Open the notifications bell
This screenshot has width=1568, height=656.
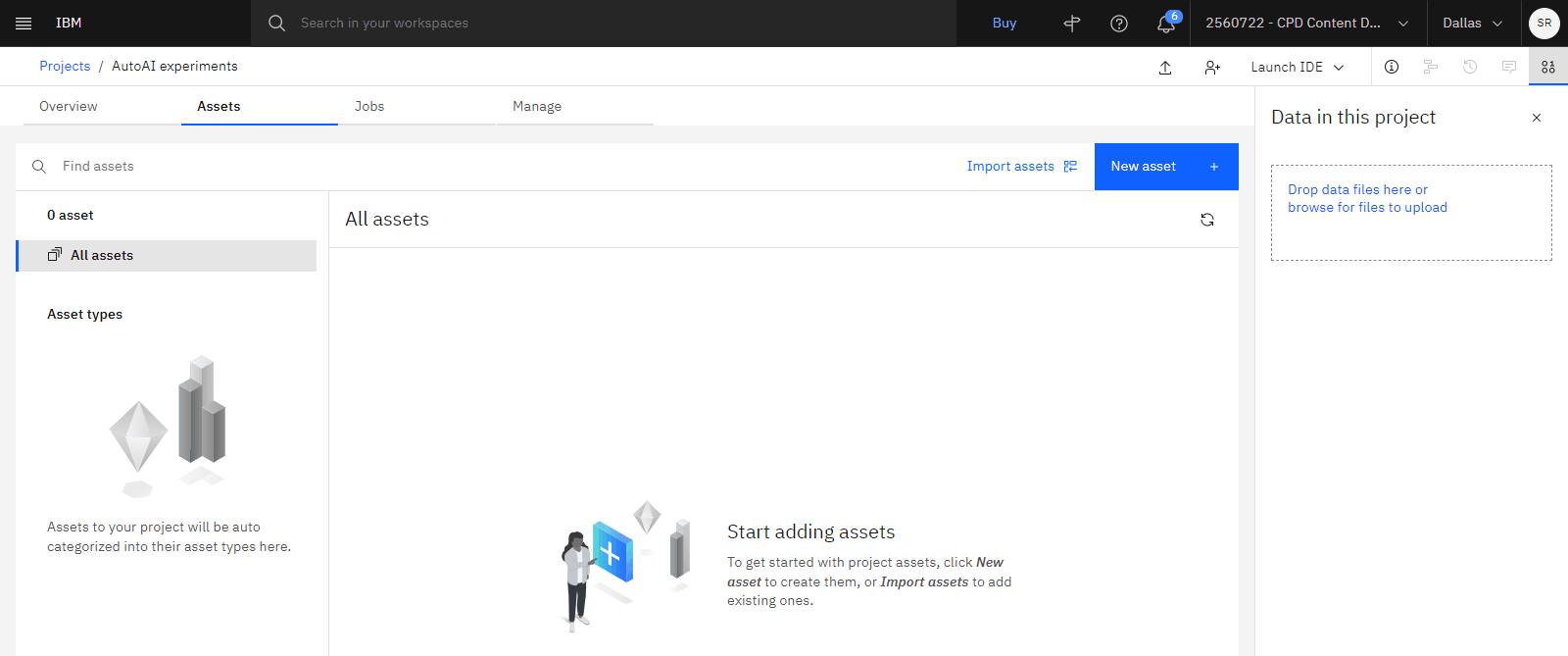1166,23
